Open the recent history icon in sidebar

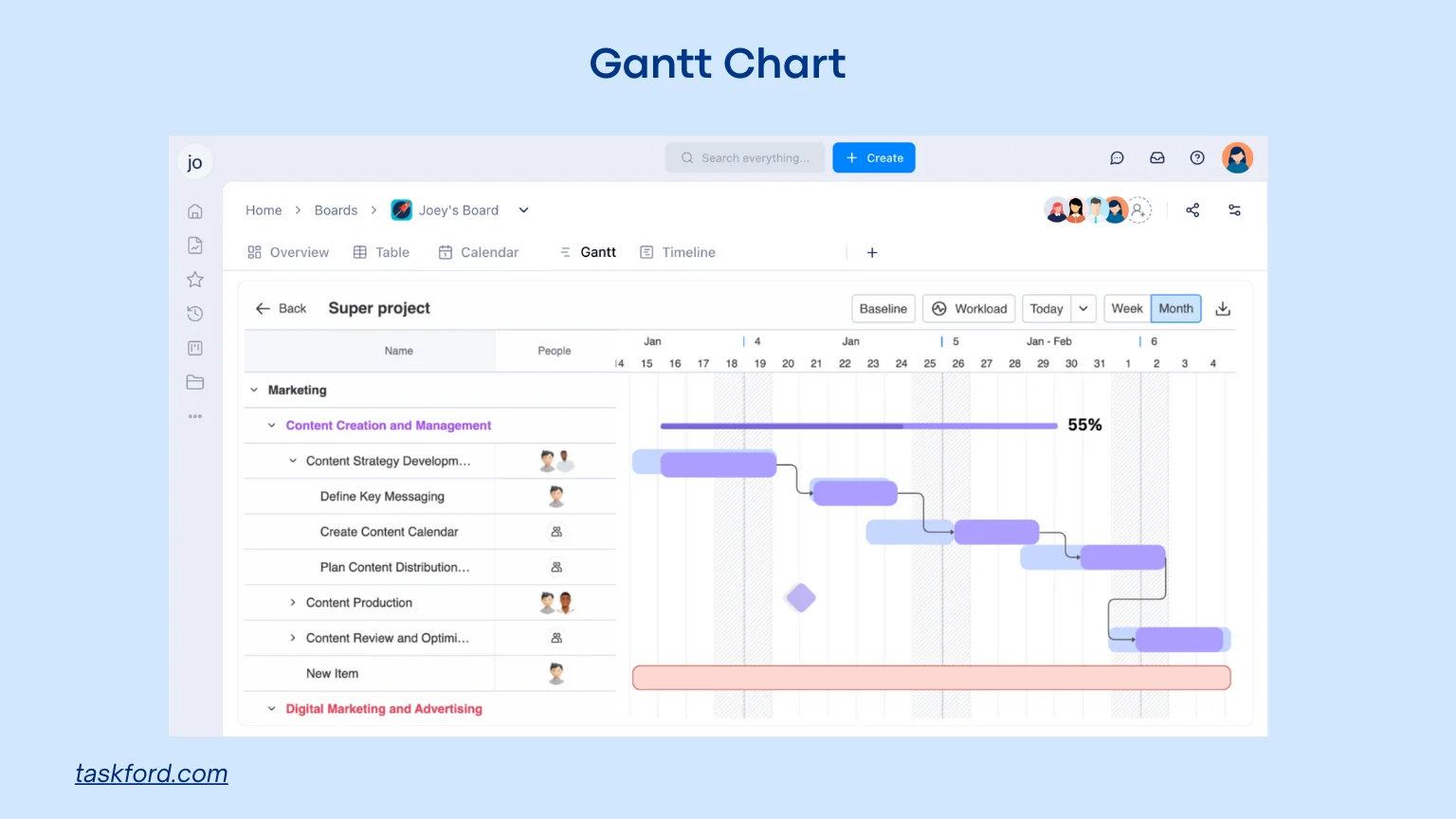(x=194, y=313)
